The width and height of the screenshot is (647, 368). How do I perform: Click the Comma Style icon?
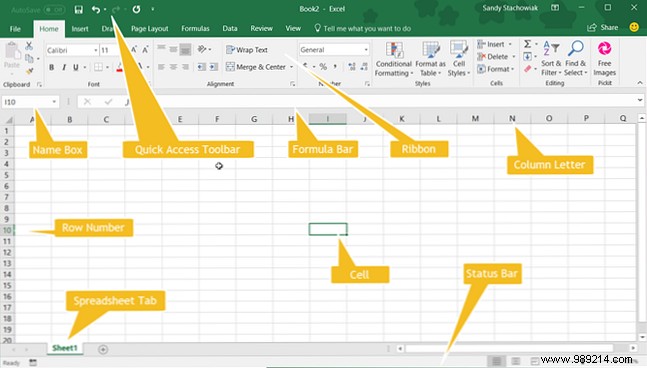(335, 67)
